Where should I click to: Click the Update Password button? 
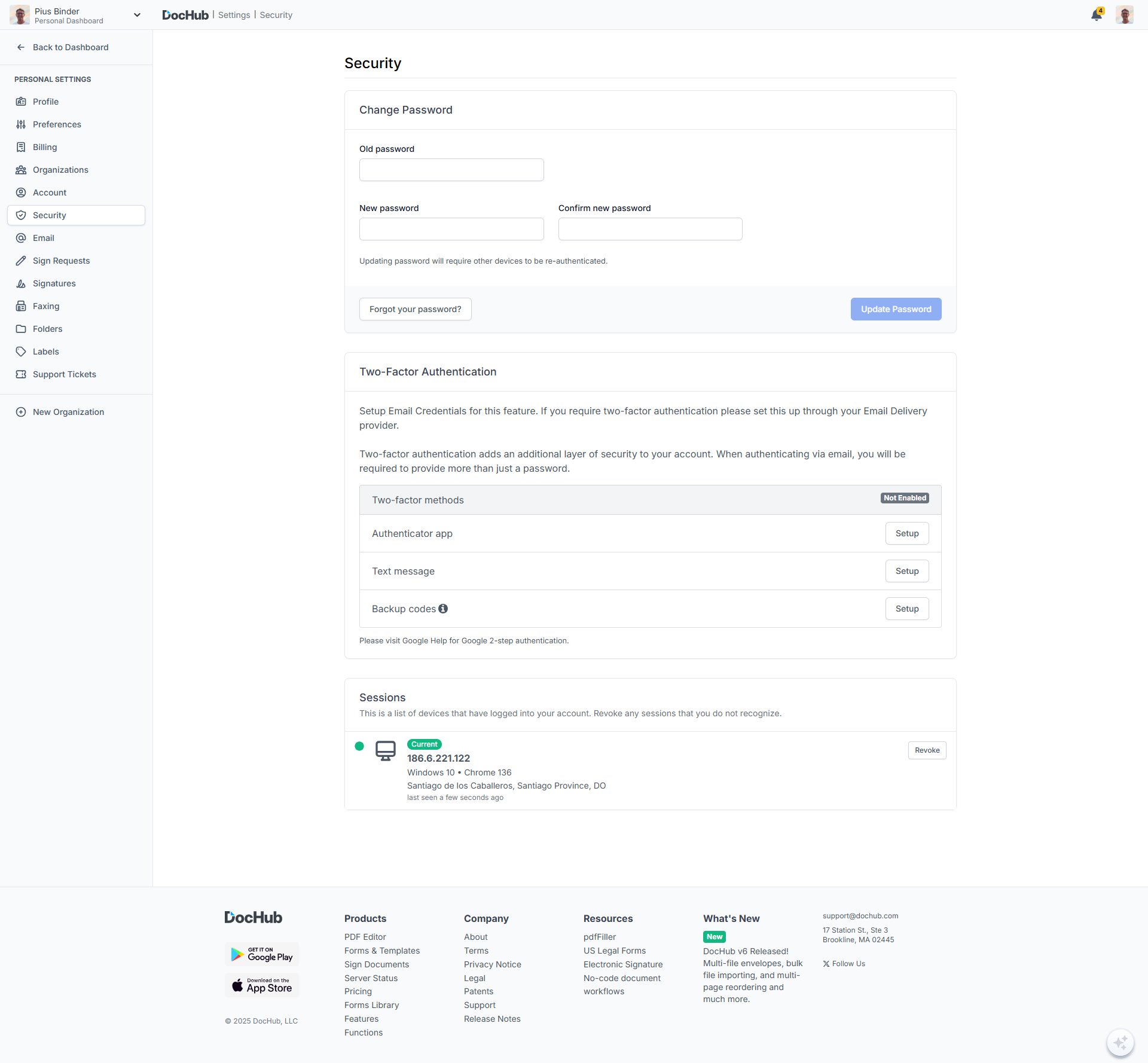click(x=896, y=309)
